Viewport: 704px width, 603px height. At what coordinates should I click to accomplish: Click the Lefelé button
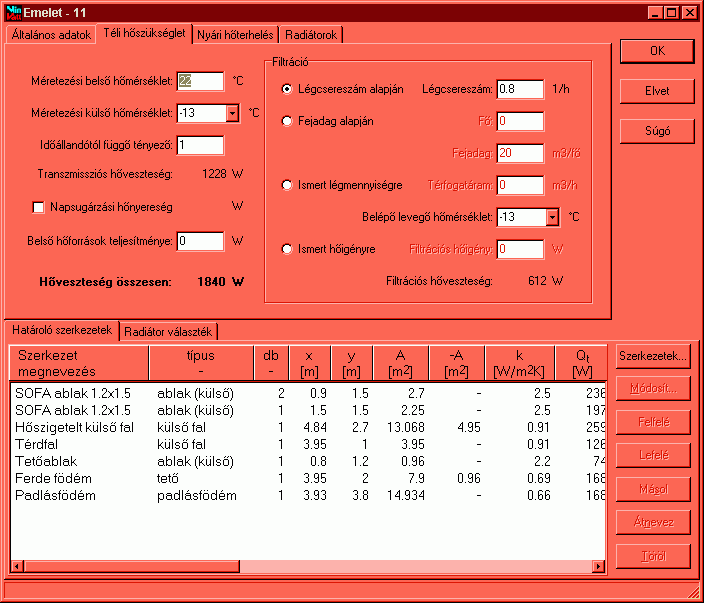(653, 455)
